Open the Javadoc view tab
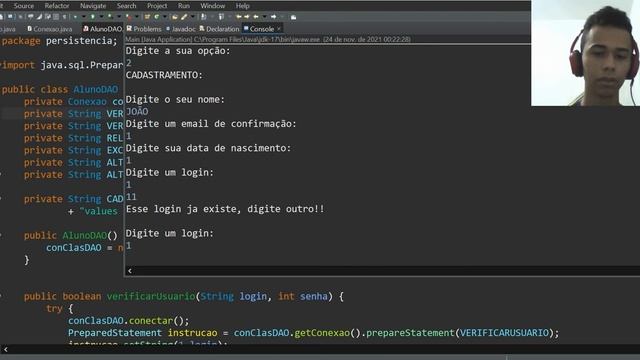 [x=181, y=29]
